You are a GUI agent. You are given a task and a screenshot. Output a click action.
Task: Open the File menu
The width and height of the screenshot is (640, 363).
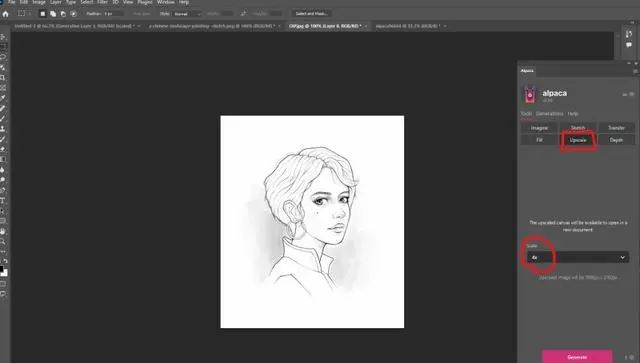pyautogui.click(x=12, y=2)
